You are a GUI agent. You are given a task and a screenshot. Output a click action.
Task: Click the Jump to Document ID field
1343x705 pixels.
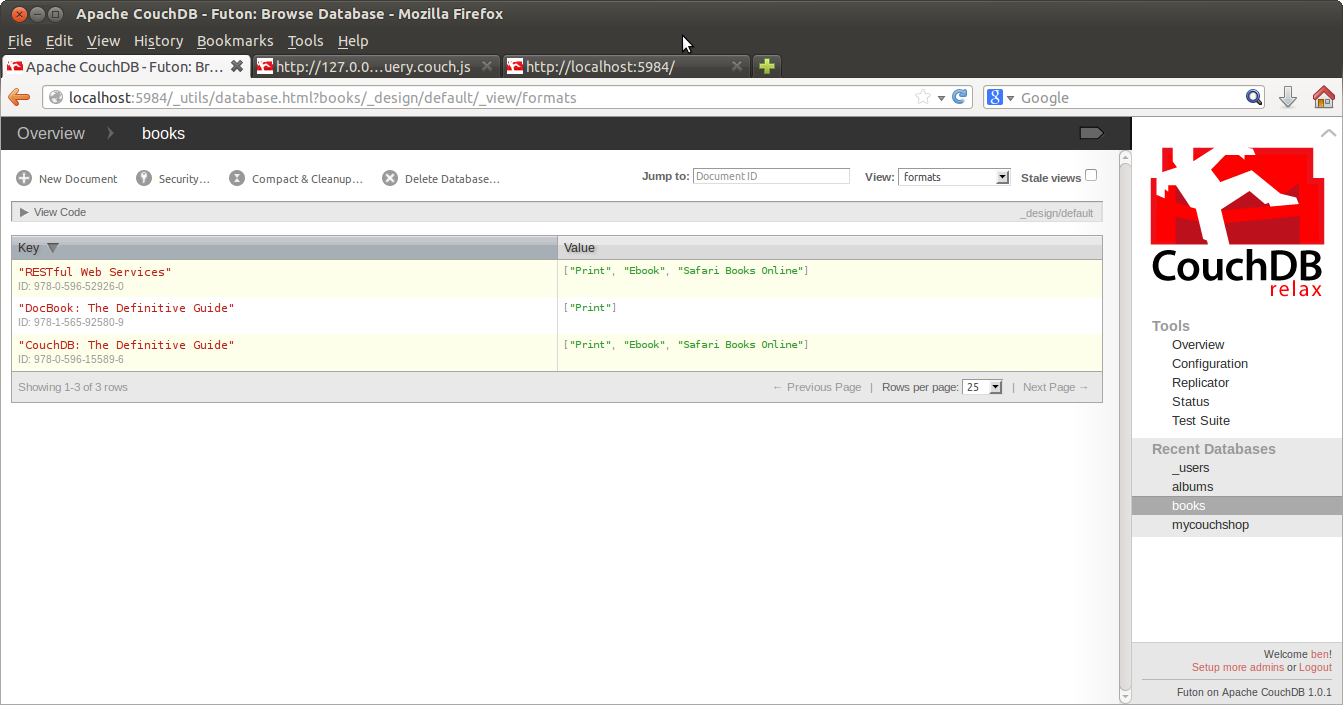tap(771, 176)
